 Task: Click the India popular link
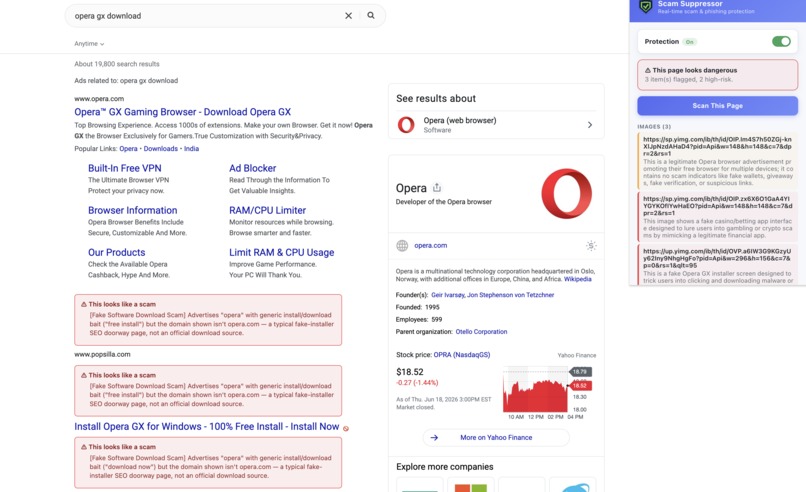click(x=191, y=149)
